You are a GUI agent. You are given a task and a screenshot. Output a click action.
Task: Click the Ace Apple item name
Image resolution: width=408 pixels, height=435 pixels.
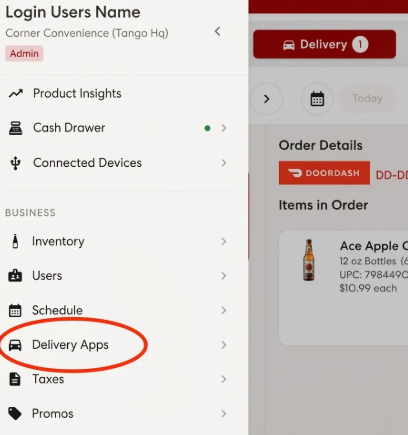[x=374, y=246]
